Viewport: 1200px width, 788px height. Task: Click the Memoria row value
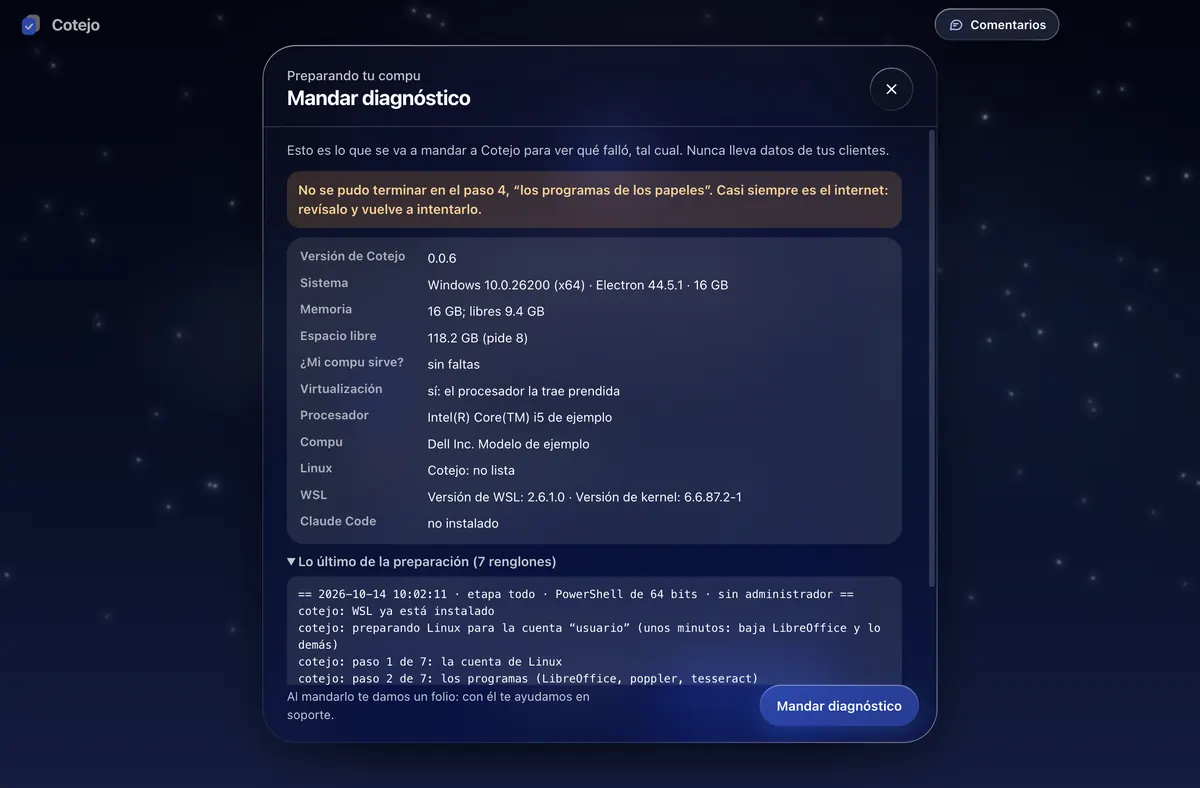[486, 311]
